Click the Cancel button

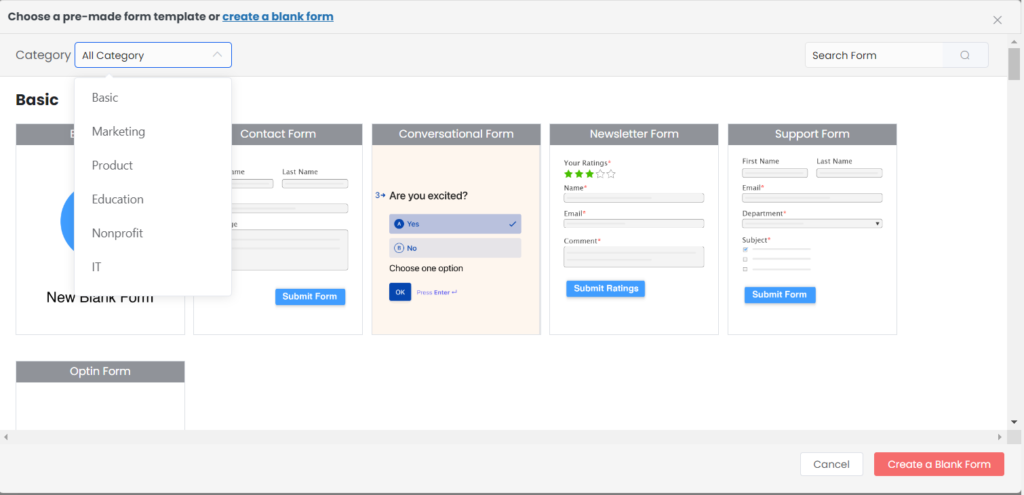831,464
